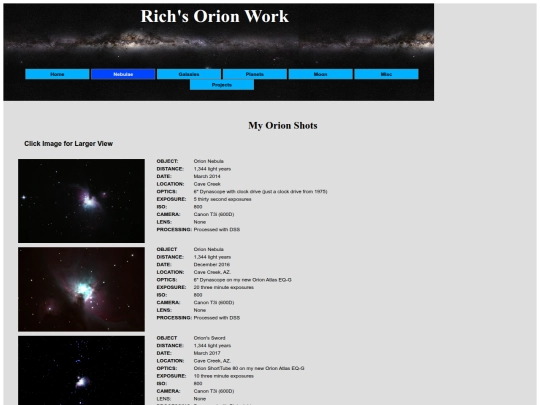Enlarge the March 2014 Orion Nebula image
The image size is (540, 405).
(x=81, y=201)
